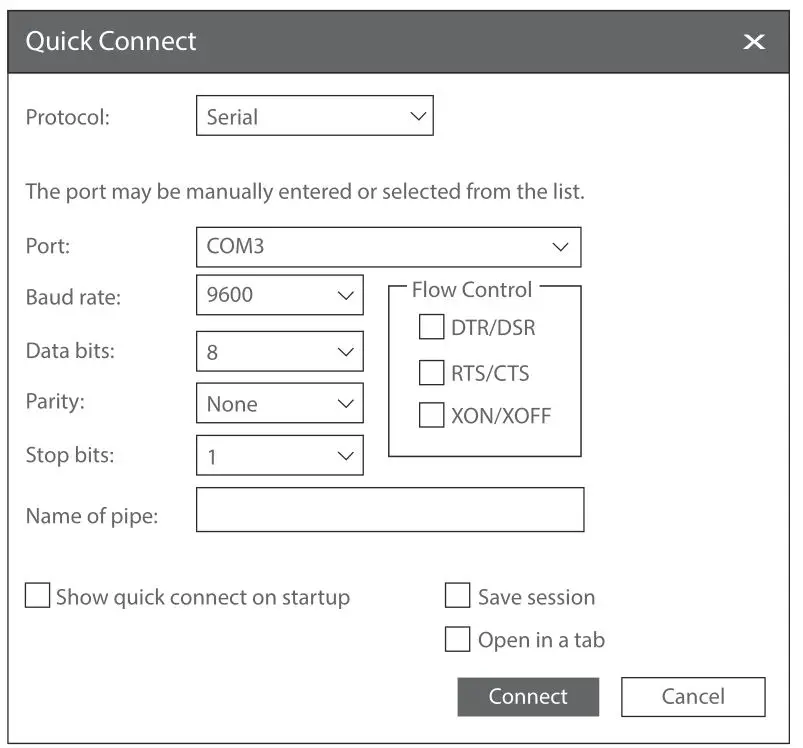Screen dimensions: 803x748
Task: Click the Protocol chevron arrow
Action: click(418, 117)
